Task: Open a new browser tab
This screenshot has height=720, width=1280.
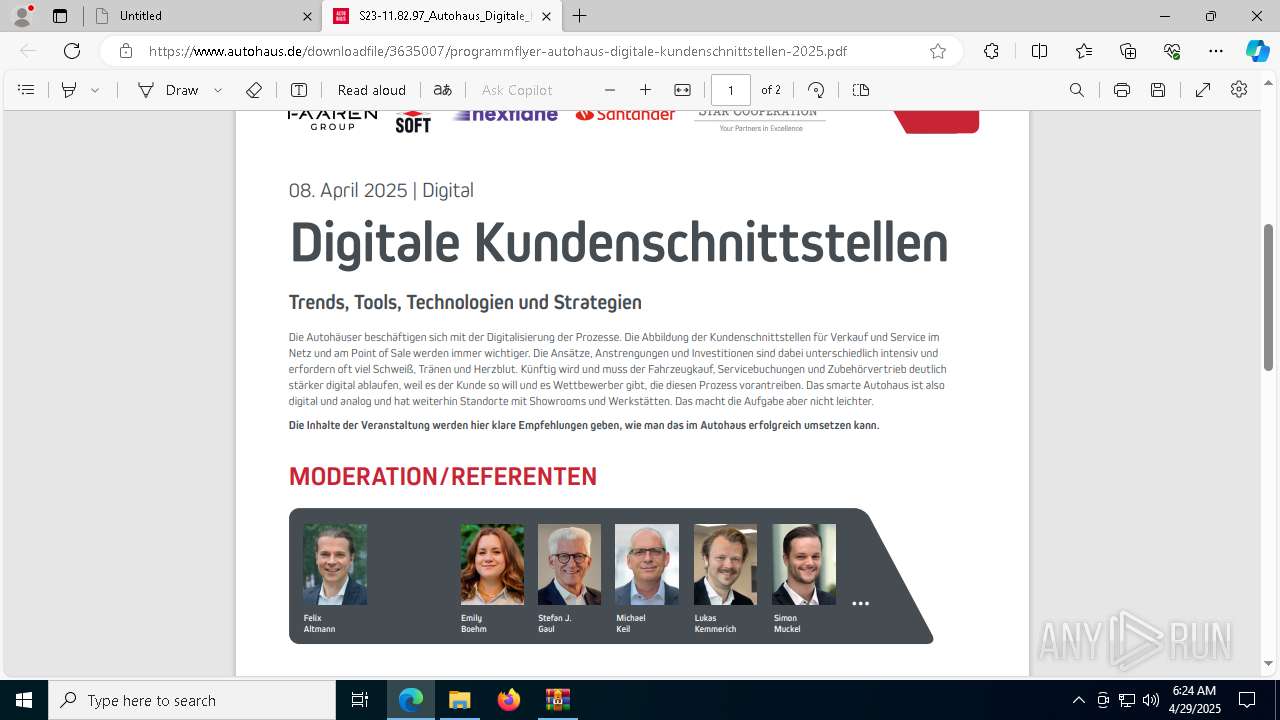Action: [580, 16]
